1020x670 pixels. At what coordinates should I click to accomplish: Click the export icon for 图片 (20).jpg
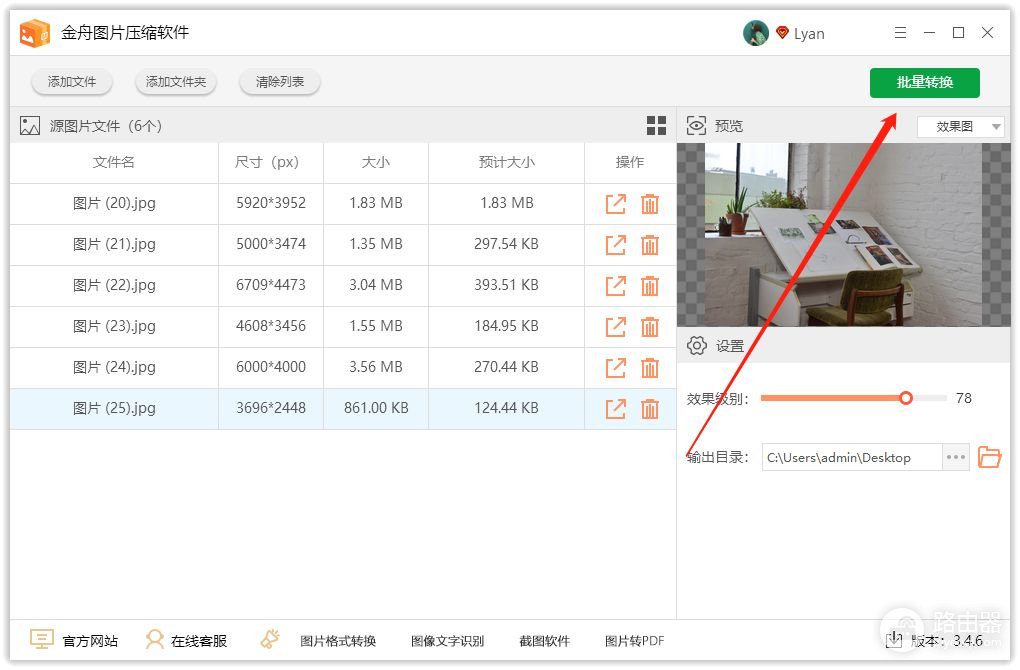616,204
